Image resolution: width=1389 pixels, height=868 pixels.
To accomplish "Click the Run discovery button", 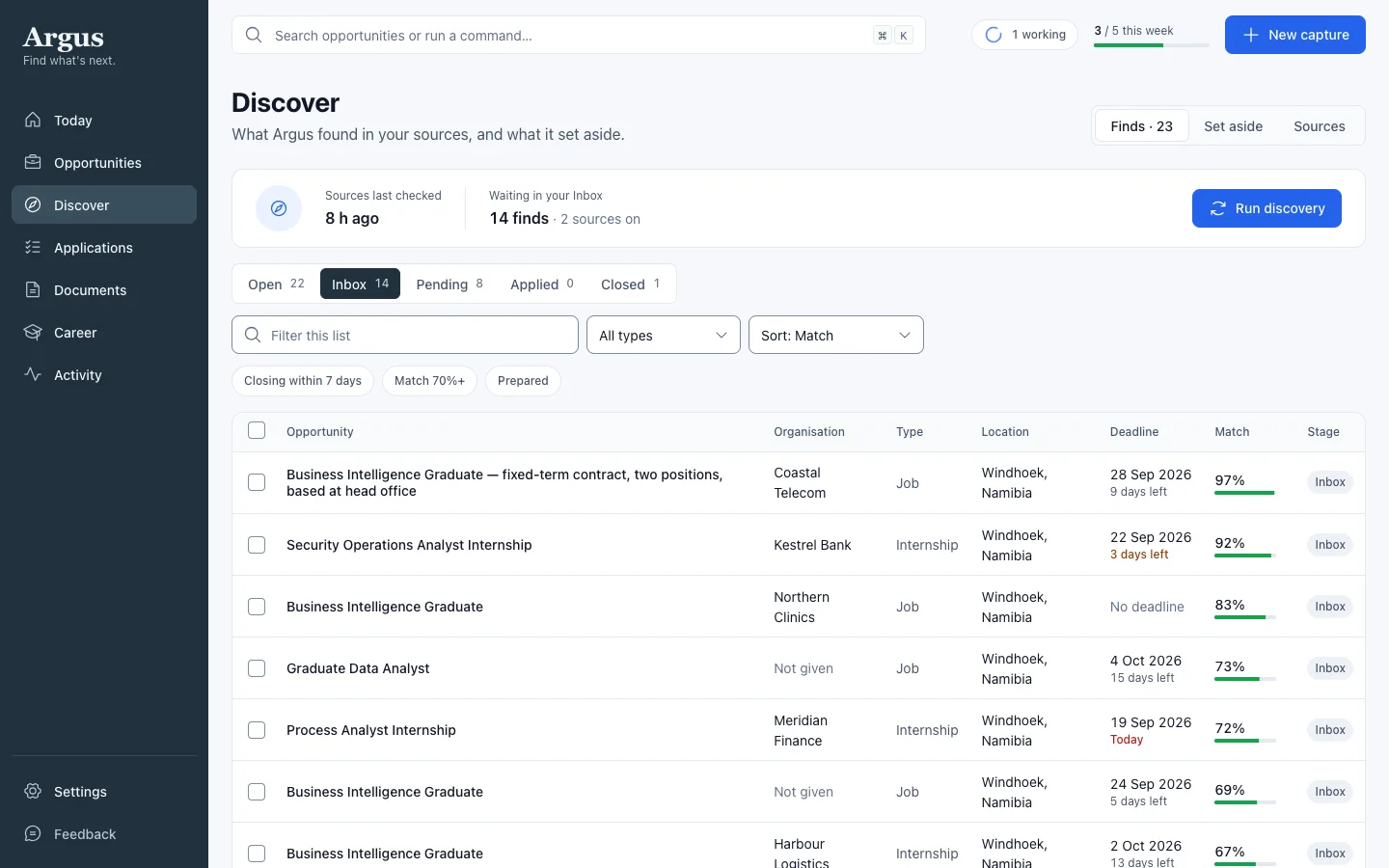I will [1266, 208].
